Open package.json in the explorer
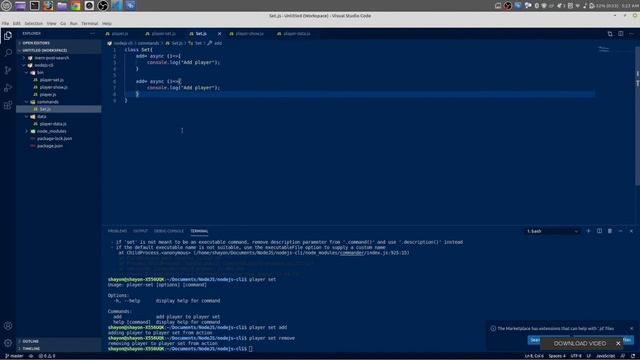 [x=50, y=146]
